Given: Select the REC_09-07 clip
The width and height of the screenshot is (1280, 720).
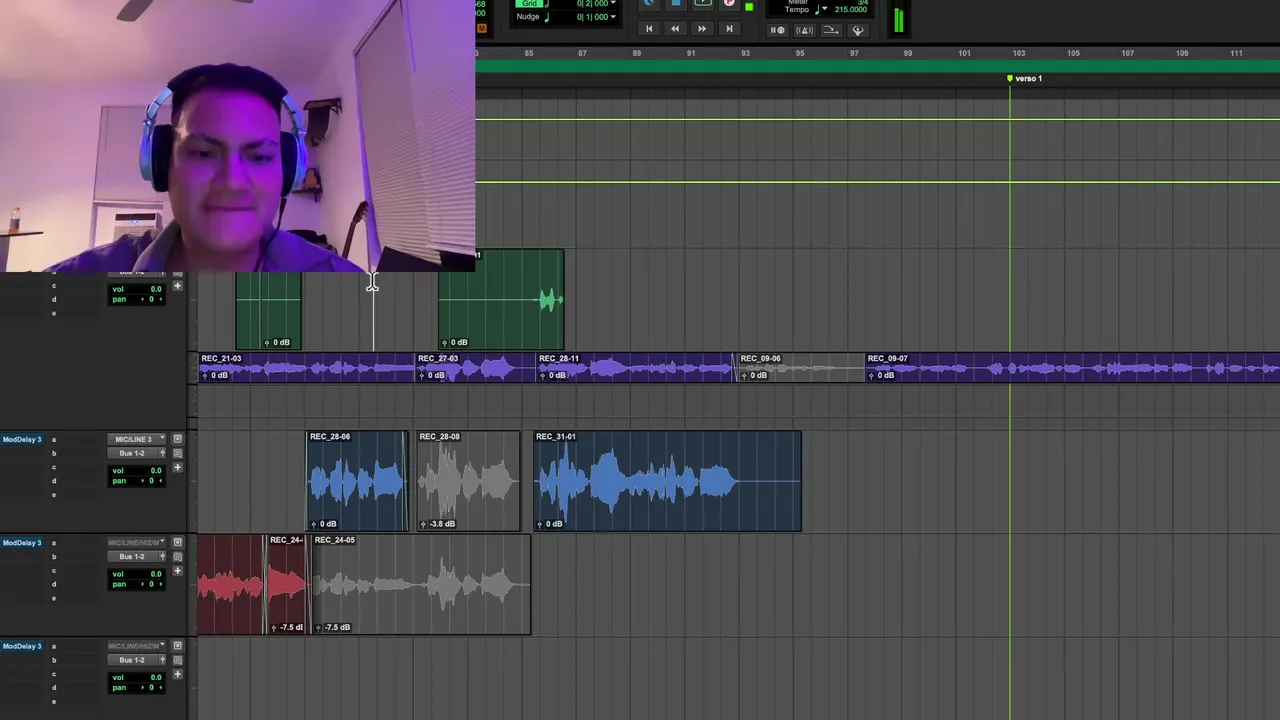Looking at the screenshot, I should [1072, 367].
